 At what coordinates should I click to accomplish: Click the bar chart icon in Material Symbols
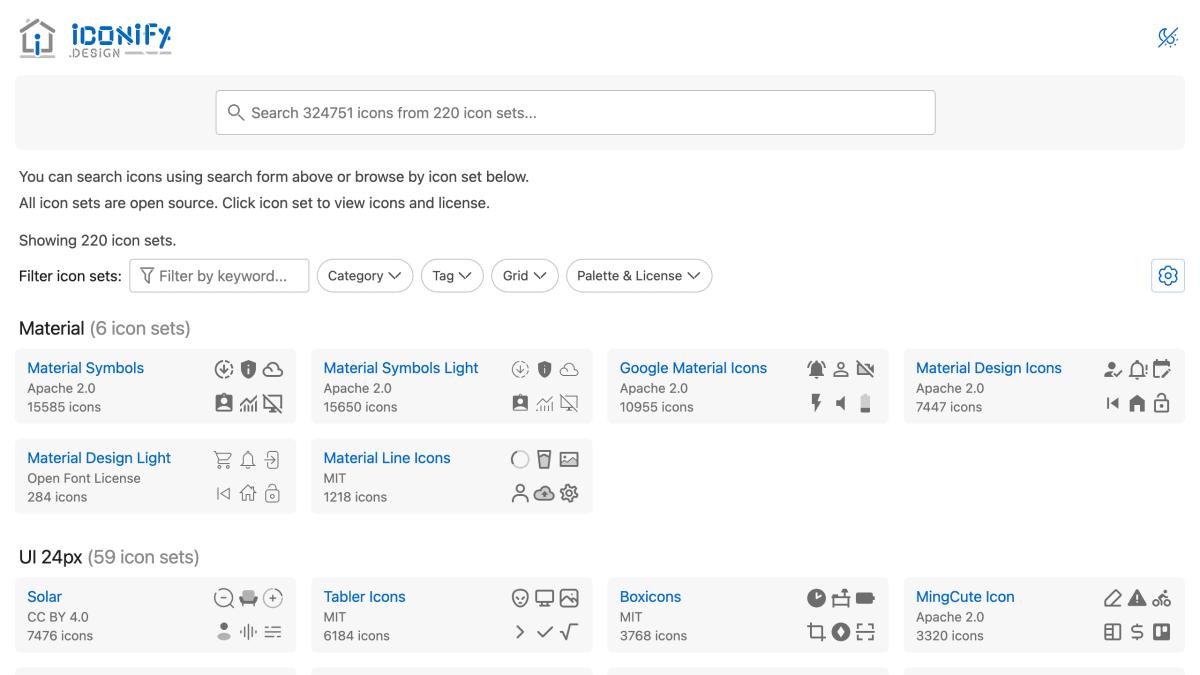tap(248, 403)
